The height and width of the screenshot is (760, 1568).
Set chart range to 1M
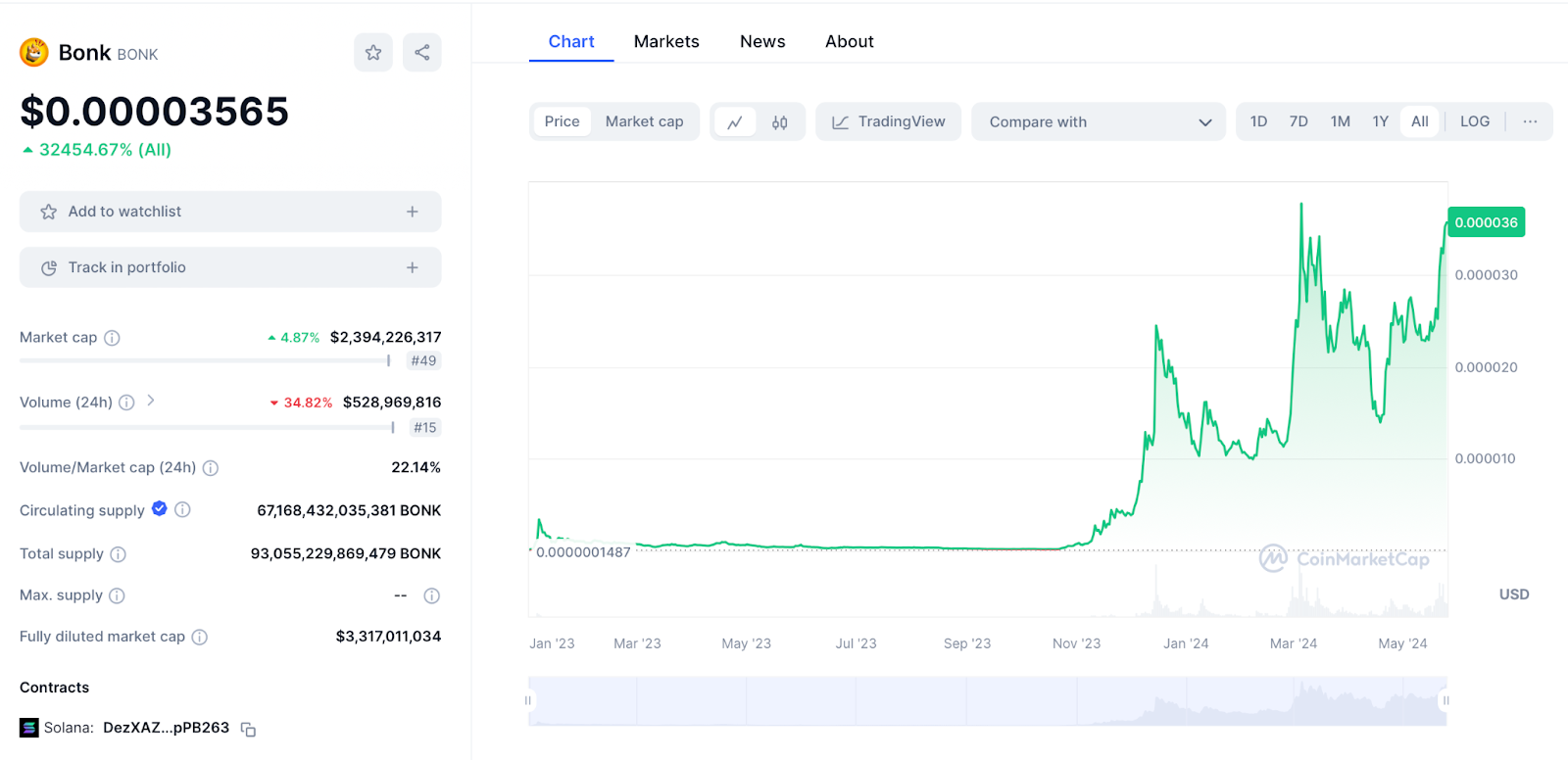point(1341,121)
